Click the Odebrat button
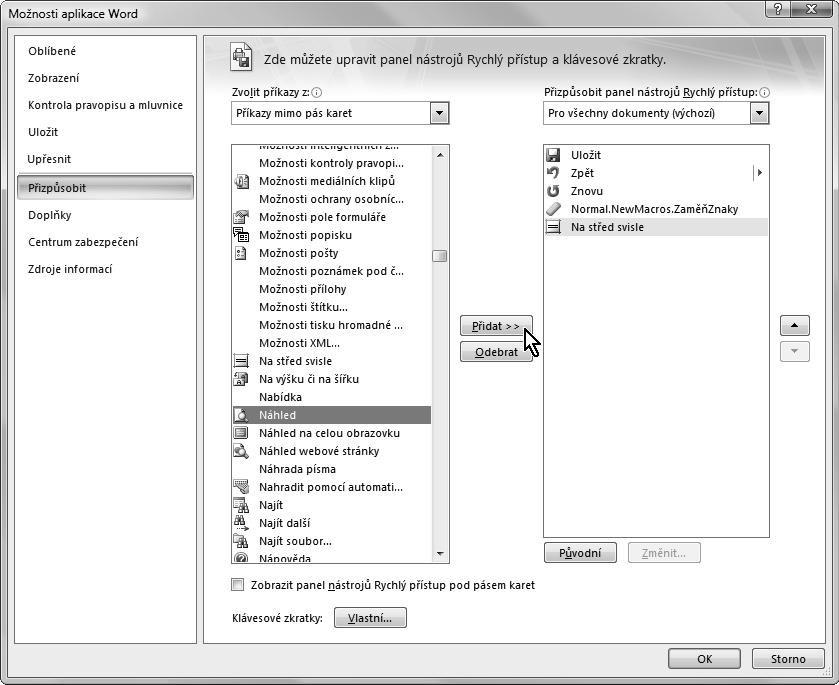Screen dimensions: 839x685 pyautogui.click(x=496, y=352)
